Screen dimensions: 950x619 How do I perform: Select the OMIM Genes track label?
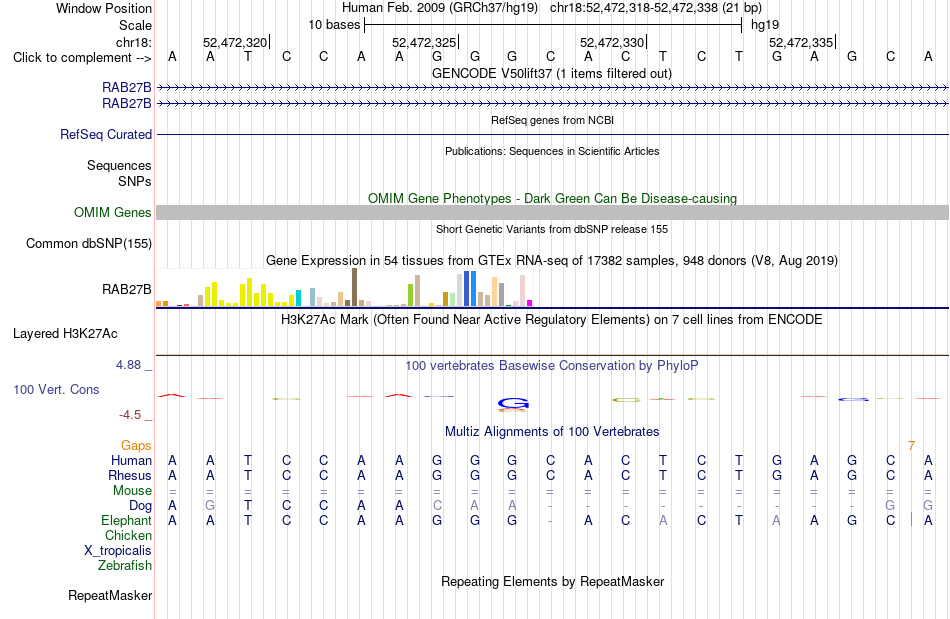pyautogui.click(x=113, y=213)
